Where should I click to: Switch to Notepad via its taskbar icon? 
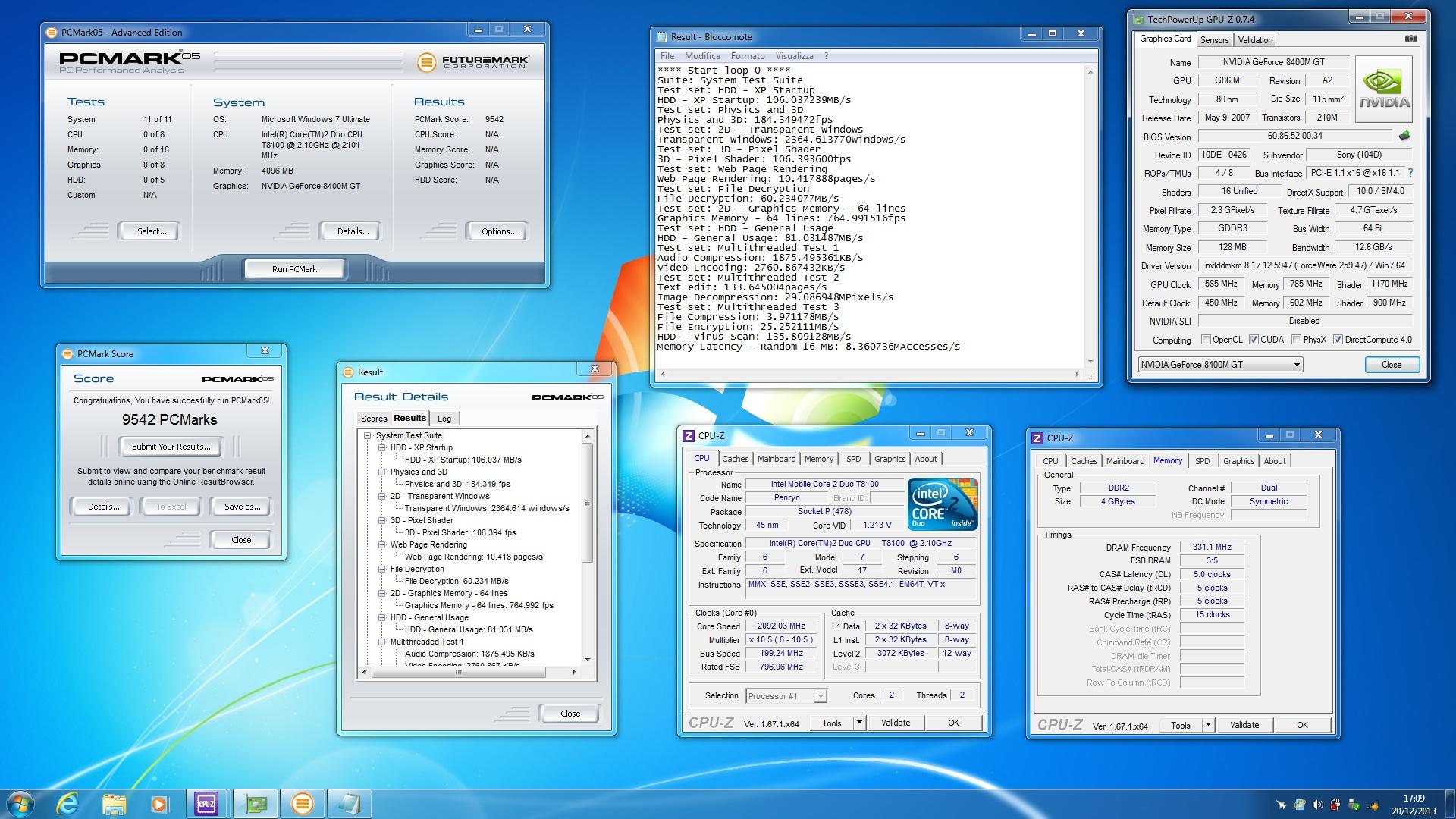tap(349, 804)
